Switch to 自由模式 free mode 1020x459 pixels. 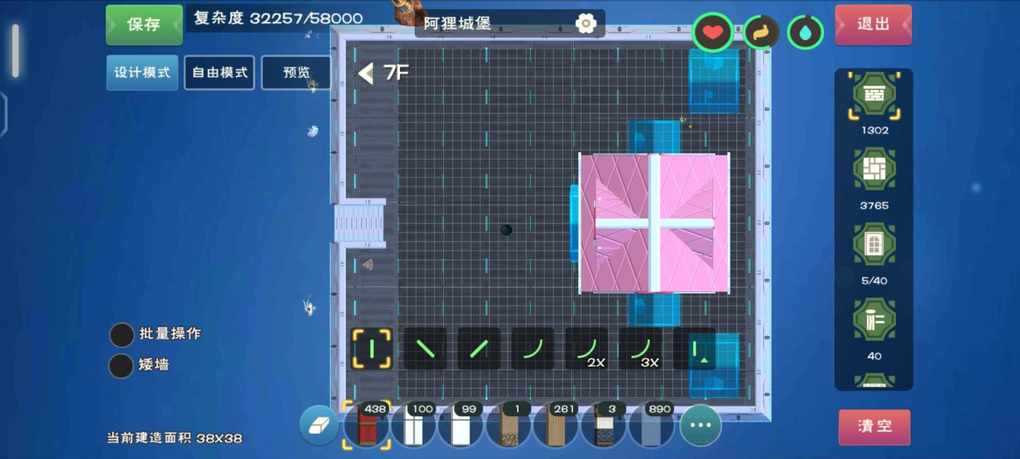[219, 72]
